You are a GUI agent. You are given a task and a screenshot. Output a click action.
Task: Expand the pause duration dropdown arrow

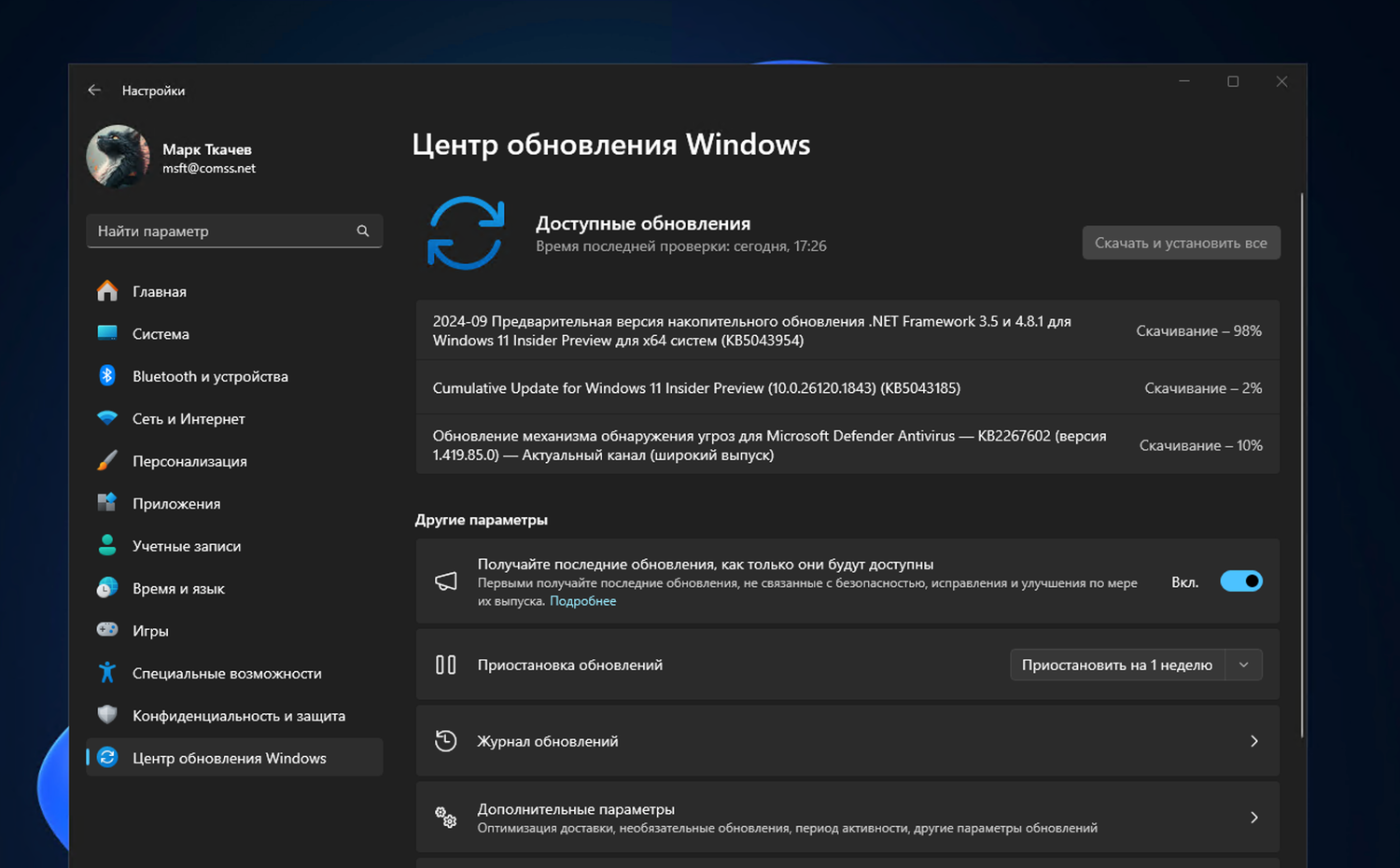(x=1243, y=665)
